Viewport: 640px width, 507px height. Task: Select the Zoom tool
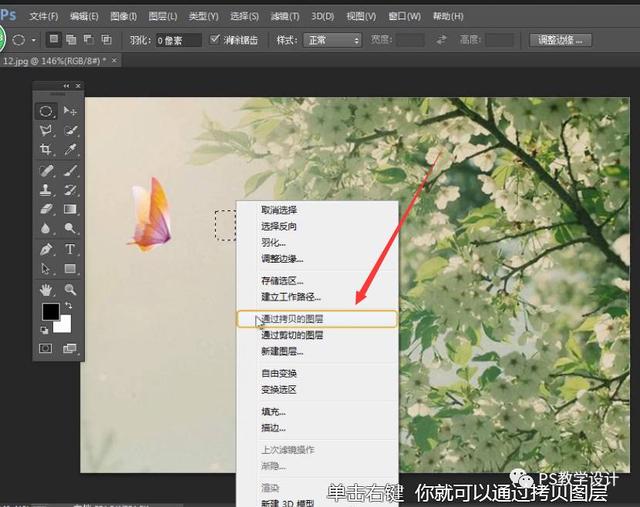tap(70, 290)
